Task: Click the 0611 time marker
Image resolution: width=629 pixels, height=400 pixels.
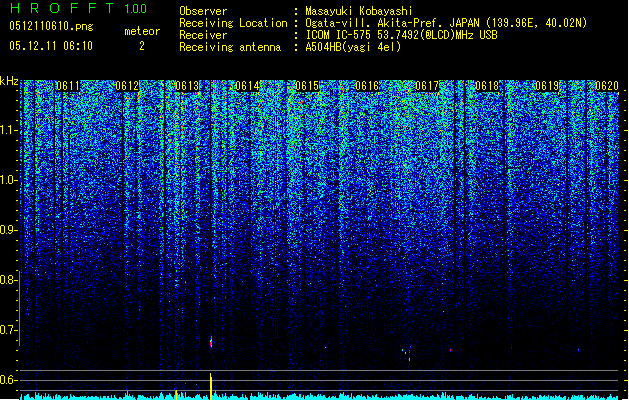Action: (68, 86)
